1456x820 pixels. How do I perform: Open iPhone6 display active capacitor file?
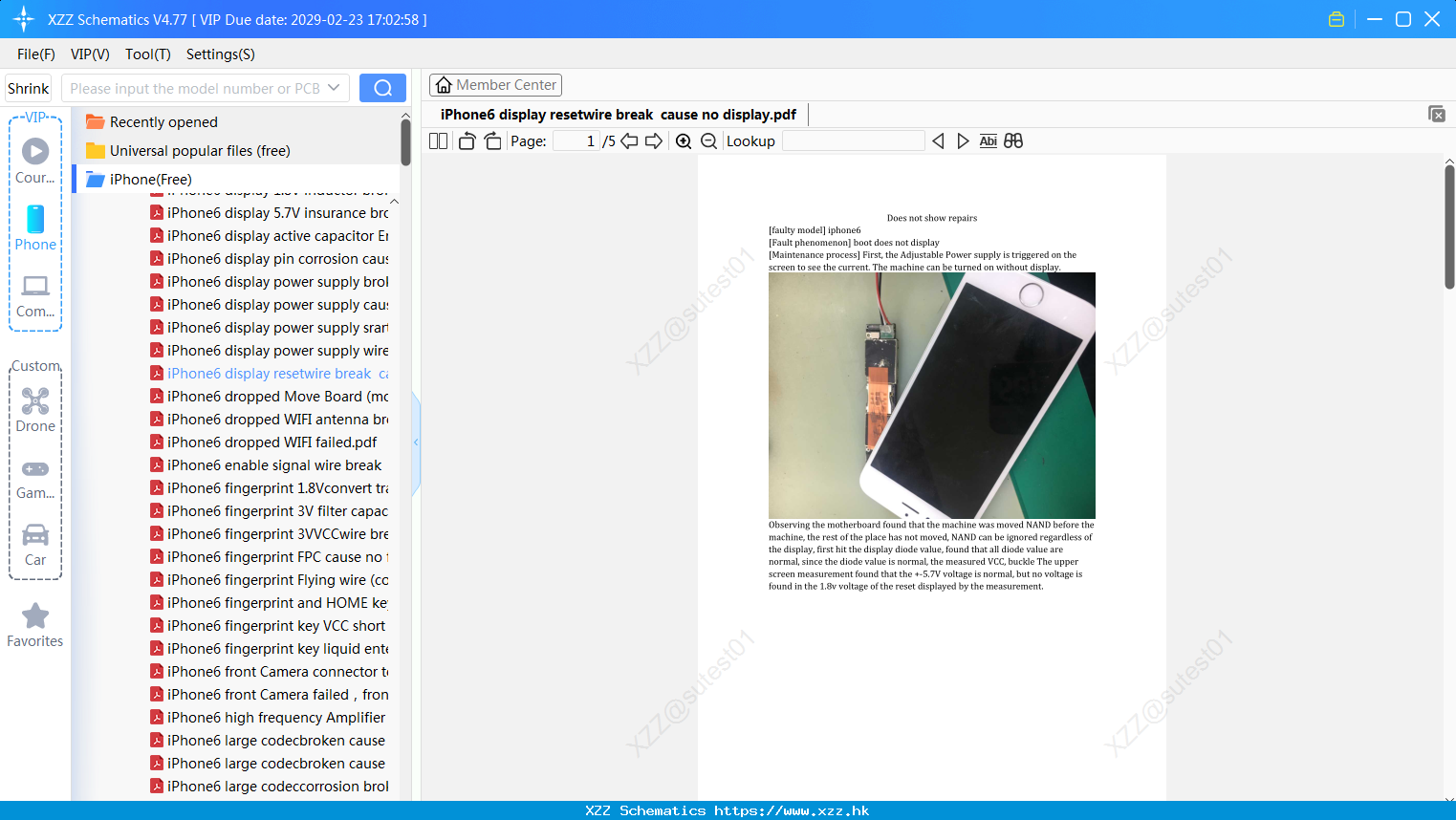click(270, 236)
